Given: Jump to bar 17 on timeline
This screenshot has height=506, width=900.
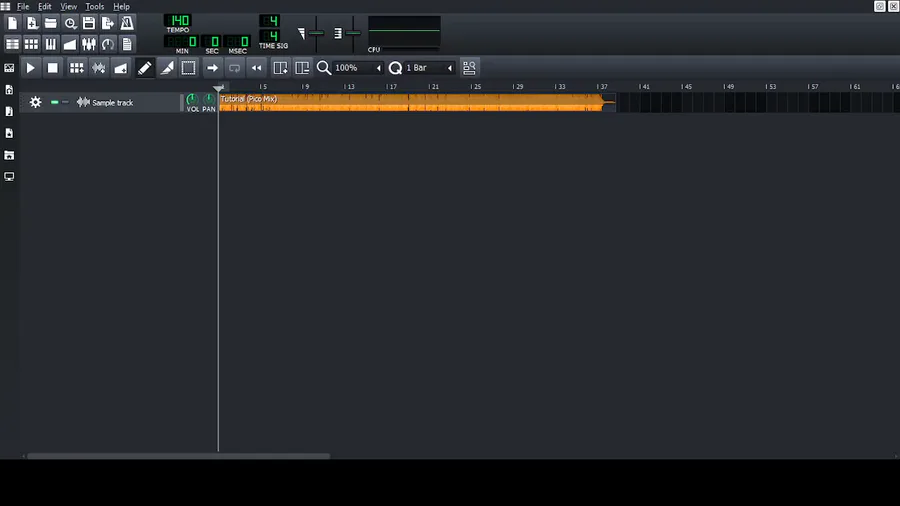Looking at the screenshot, I should point(391,87).
